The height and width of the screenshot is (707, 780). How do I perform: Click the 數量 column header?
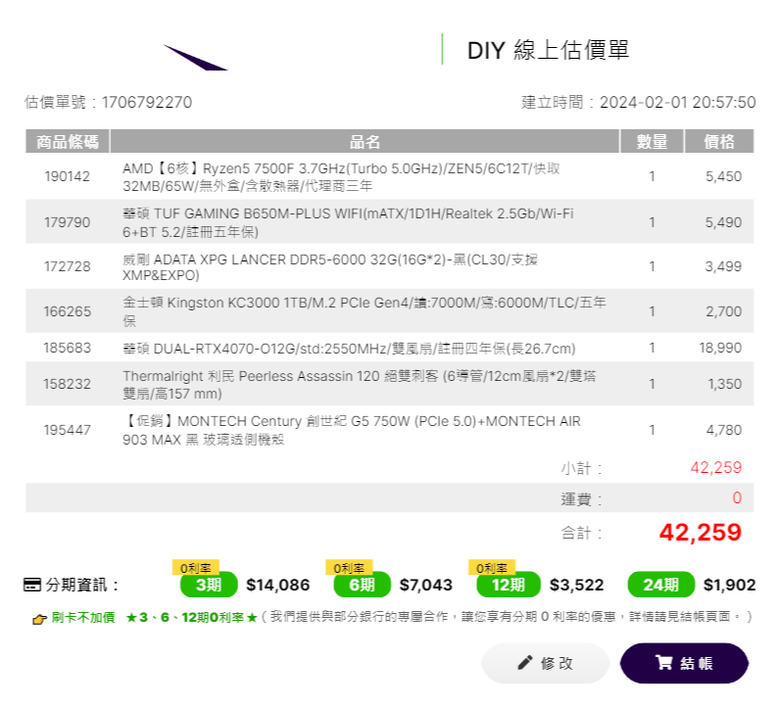pyautogui.click(x=652, y=141)
